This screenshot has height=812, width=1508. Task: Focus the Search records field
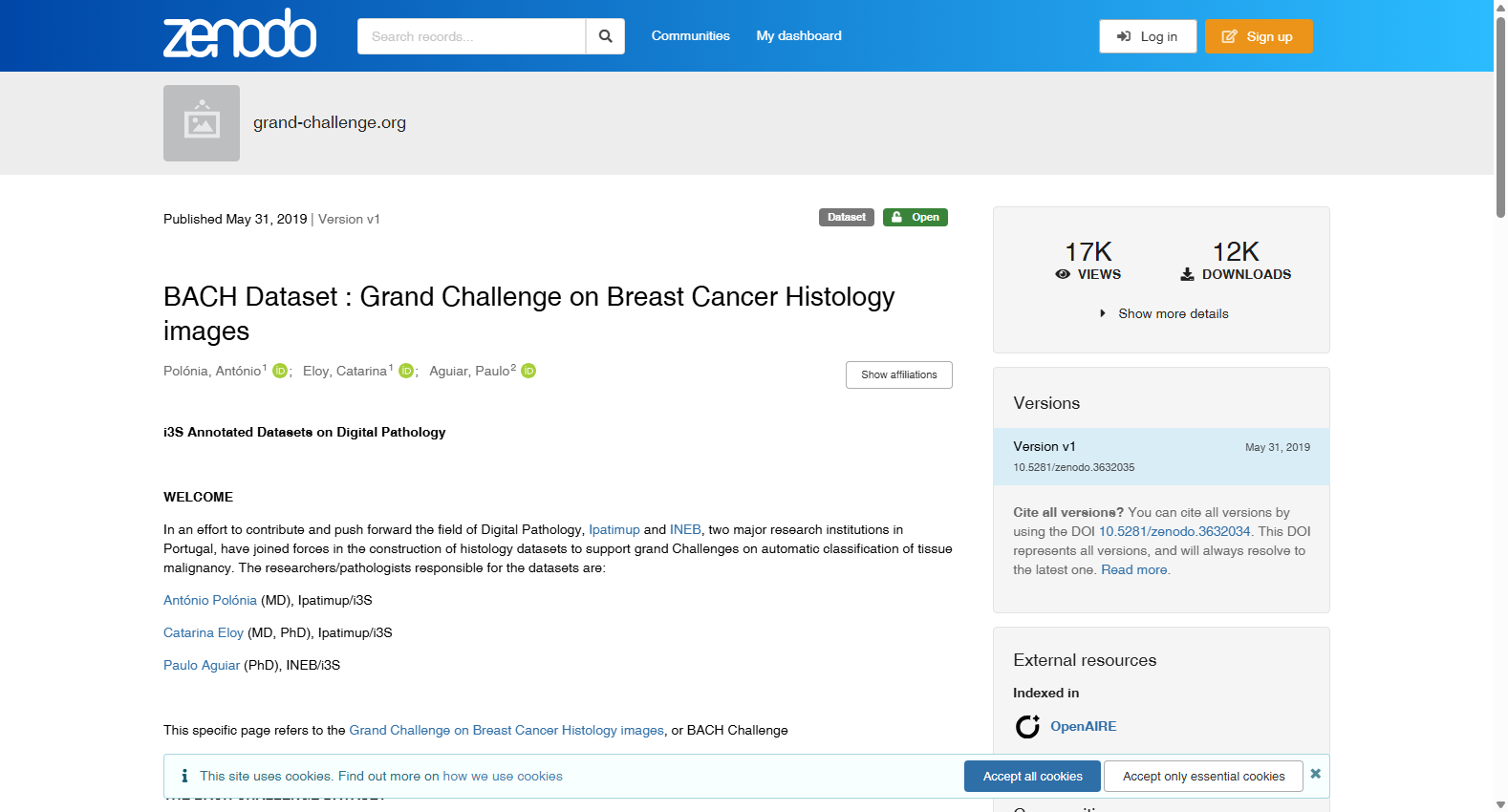point(471,36)
